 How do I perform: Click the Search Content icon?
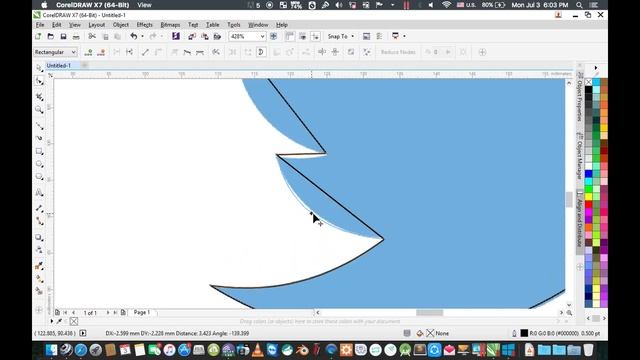[176, 36]
